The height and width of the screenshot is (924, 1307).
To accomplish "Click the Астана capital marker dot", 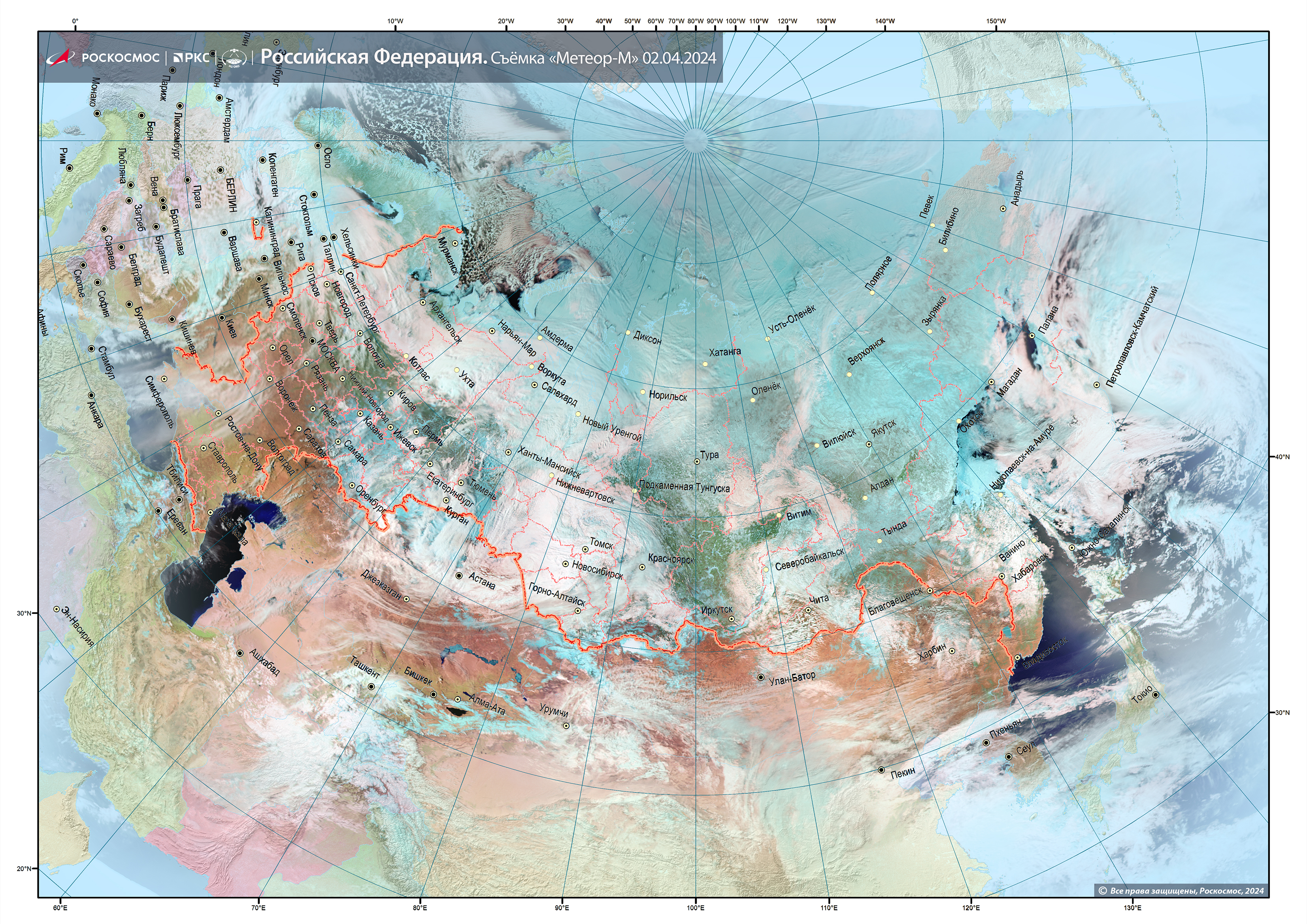I will [x=459, y=575].
